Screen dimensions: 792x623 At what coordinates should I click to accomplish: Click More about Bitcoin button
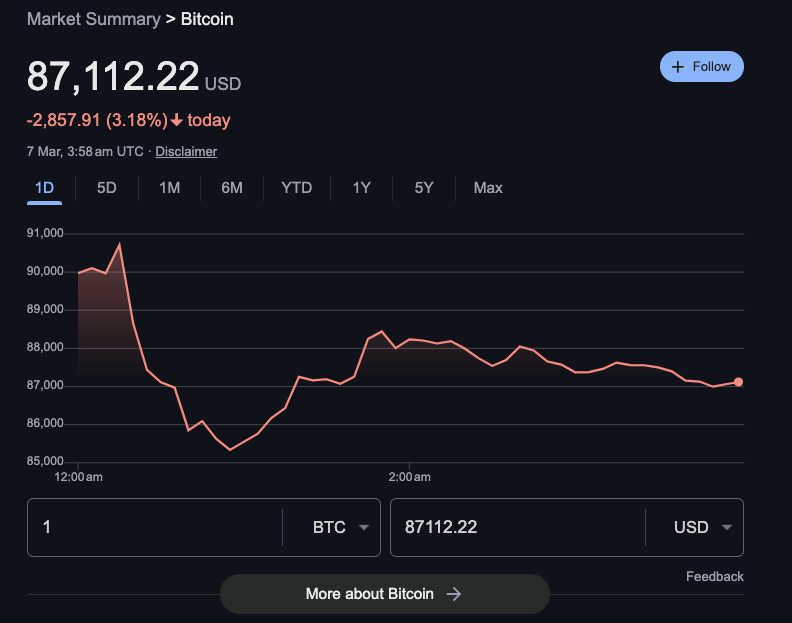384,594
